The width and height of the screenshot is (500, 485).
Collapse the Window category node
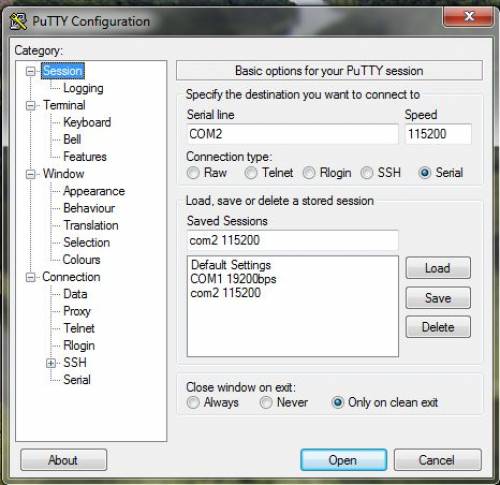coord(31,174)
